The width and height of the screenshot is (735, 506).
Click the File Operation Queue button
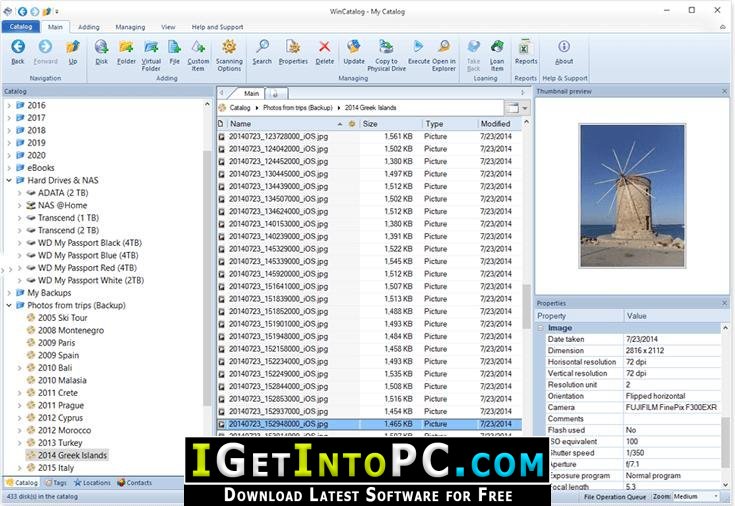point(616,496)
